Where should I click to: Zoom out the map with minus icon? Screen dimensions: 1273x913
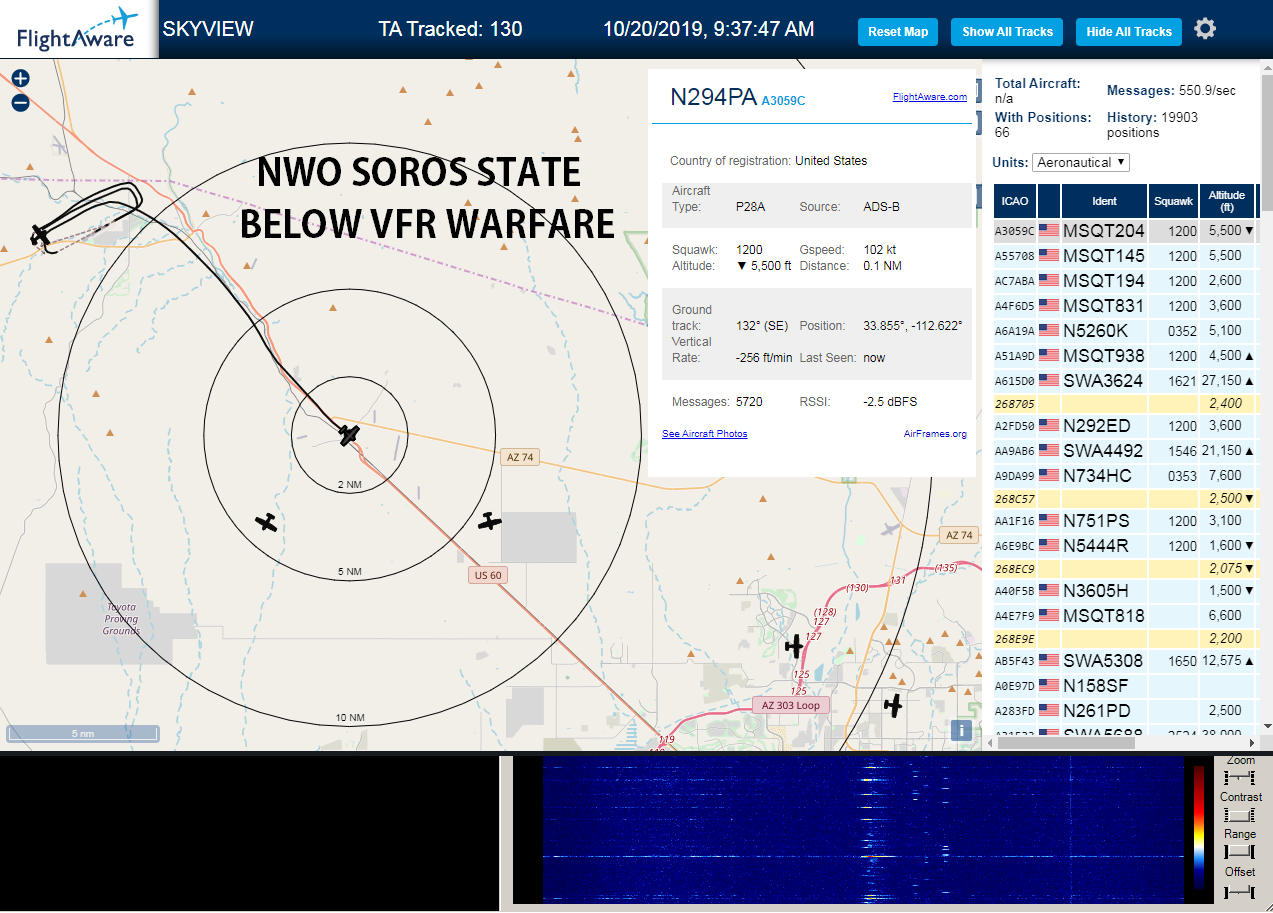[20, 102]
